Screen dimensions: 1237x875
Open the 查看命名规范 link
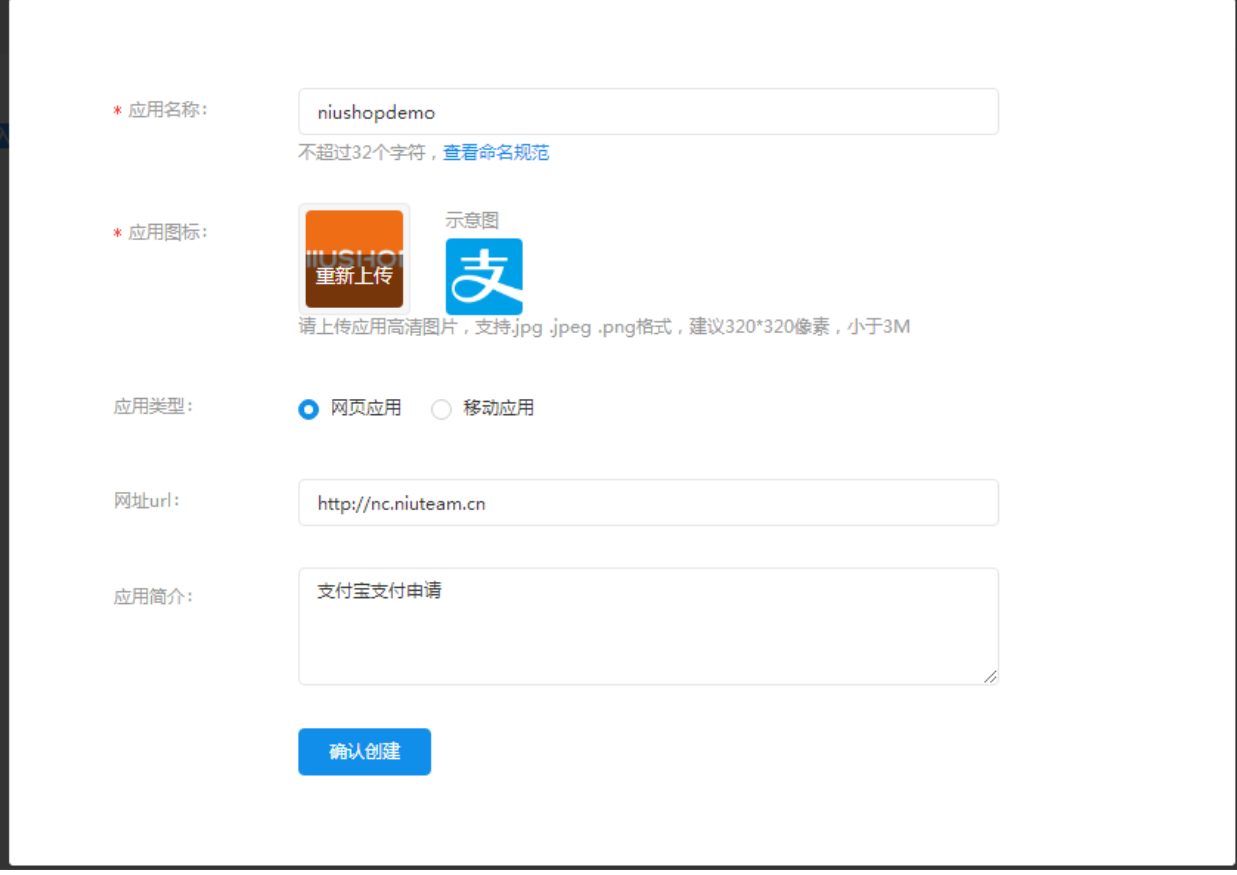496,152
